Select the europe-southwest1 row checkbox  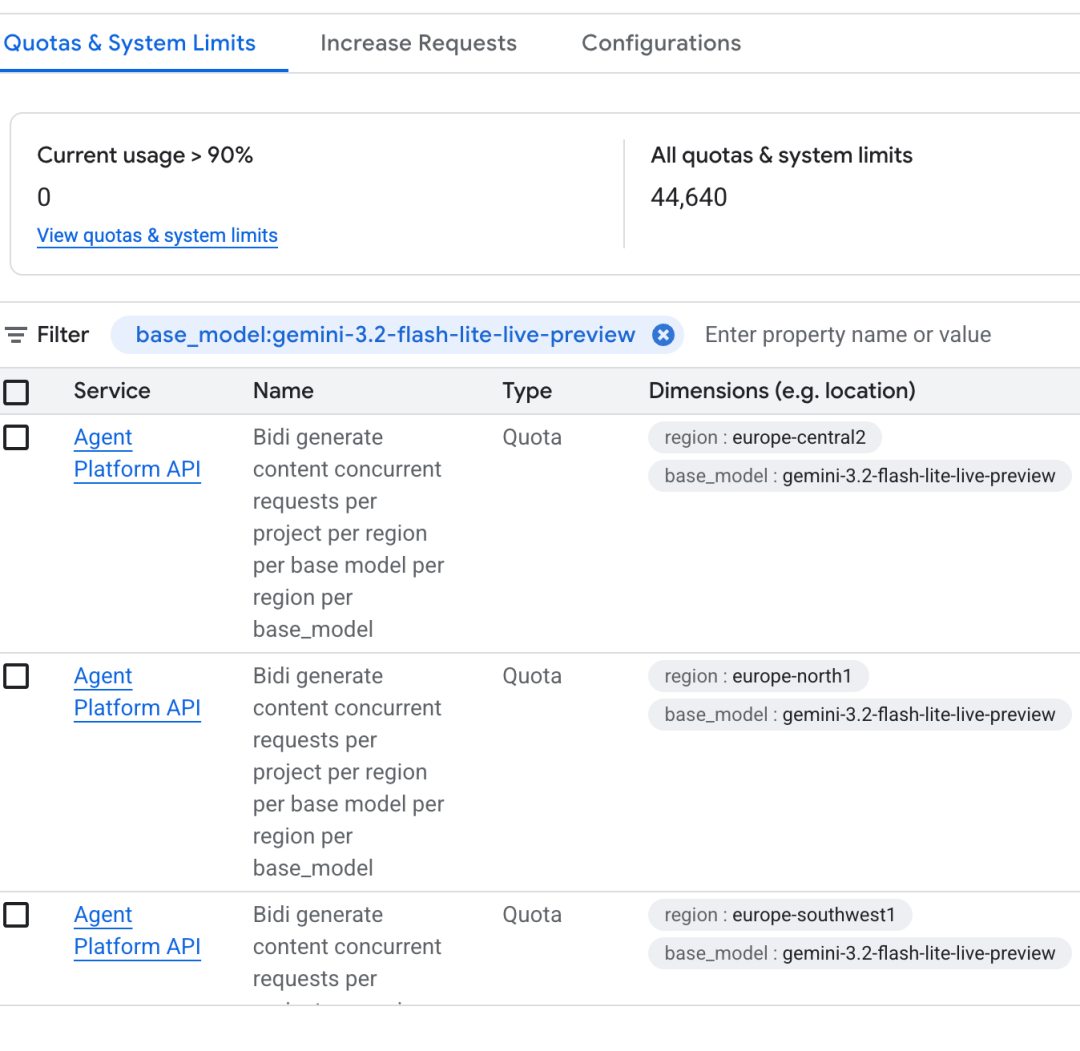pyautogui.click(x=17, y=915)
